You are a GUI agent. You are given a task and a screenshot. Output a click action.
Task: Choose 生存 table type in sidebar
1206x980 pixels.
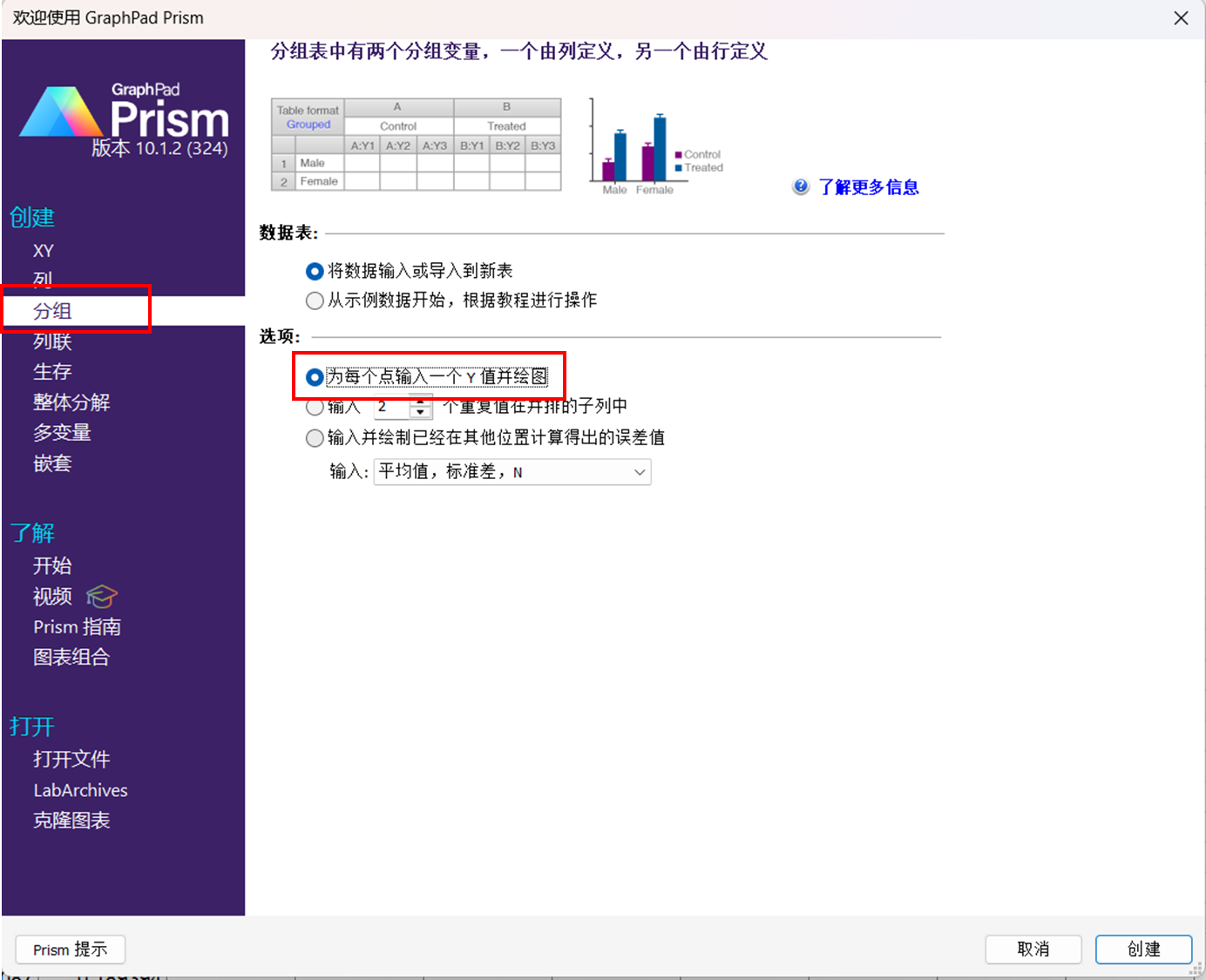point(52,371)
